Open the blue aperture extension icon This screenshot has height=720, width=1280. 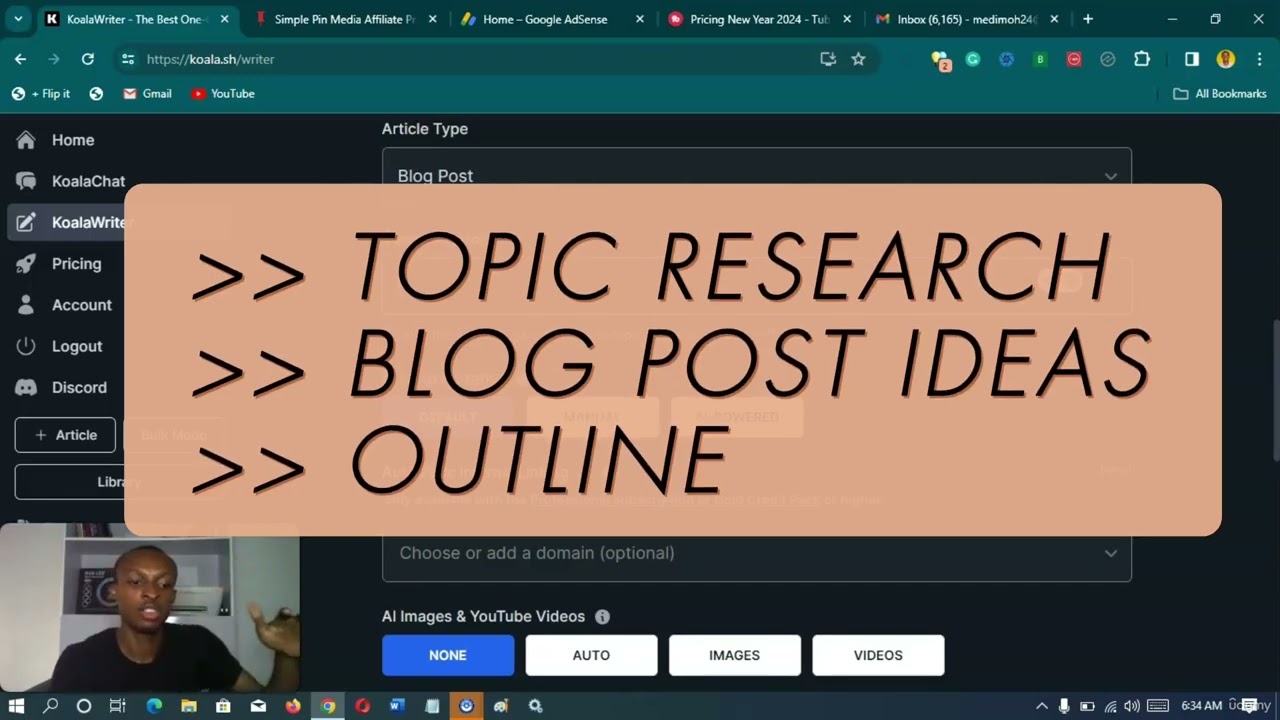tap(1007, 59)
